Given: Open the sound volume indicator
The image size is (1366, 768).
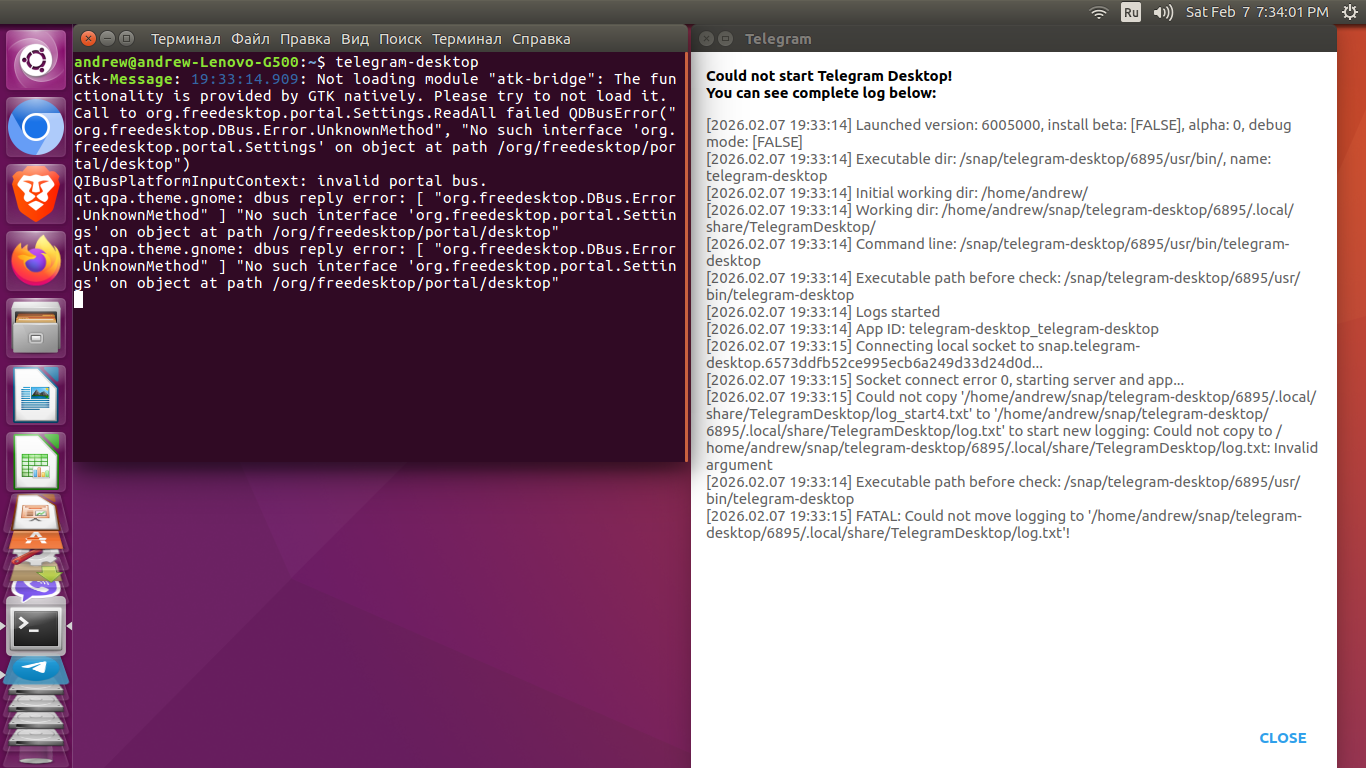Looking at the screenshot, I should click(x=1163, y=12).
